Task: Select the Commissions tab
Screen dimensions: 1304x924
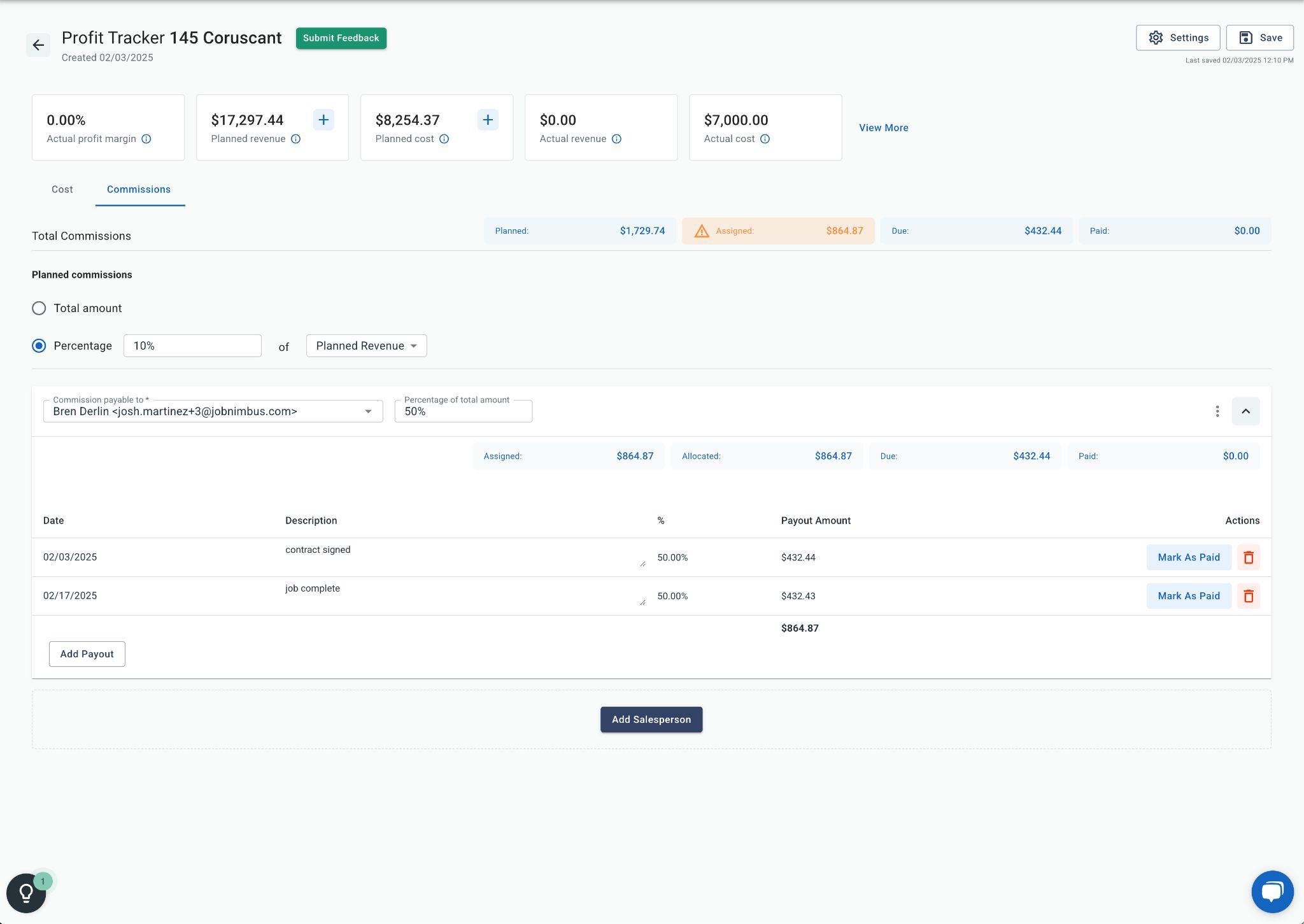Action: [139, 190]
